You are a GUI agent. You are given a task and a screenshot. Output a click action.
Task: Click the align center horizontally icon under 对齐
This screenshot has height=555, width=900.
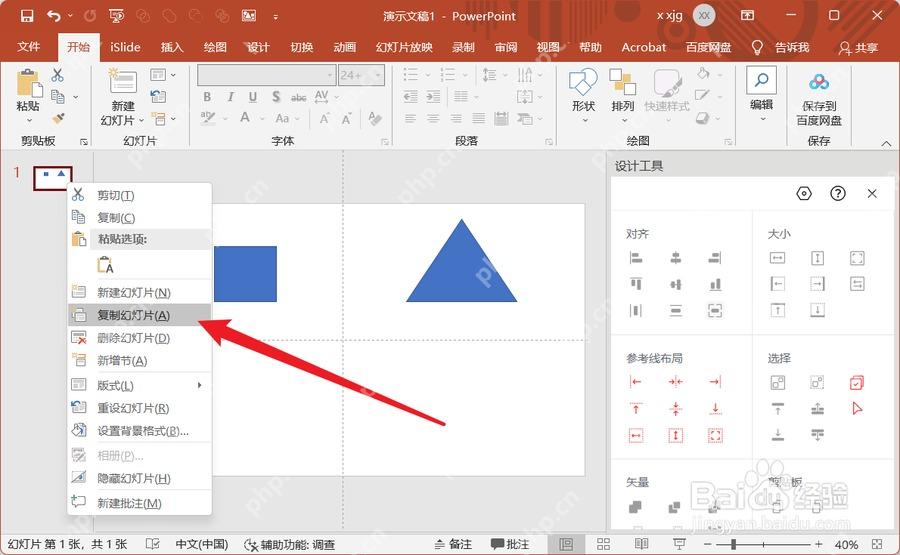(x=676, y=258)
